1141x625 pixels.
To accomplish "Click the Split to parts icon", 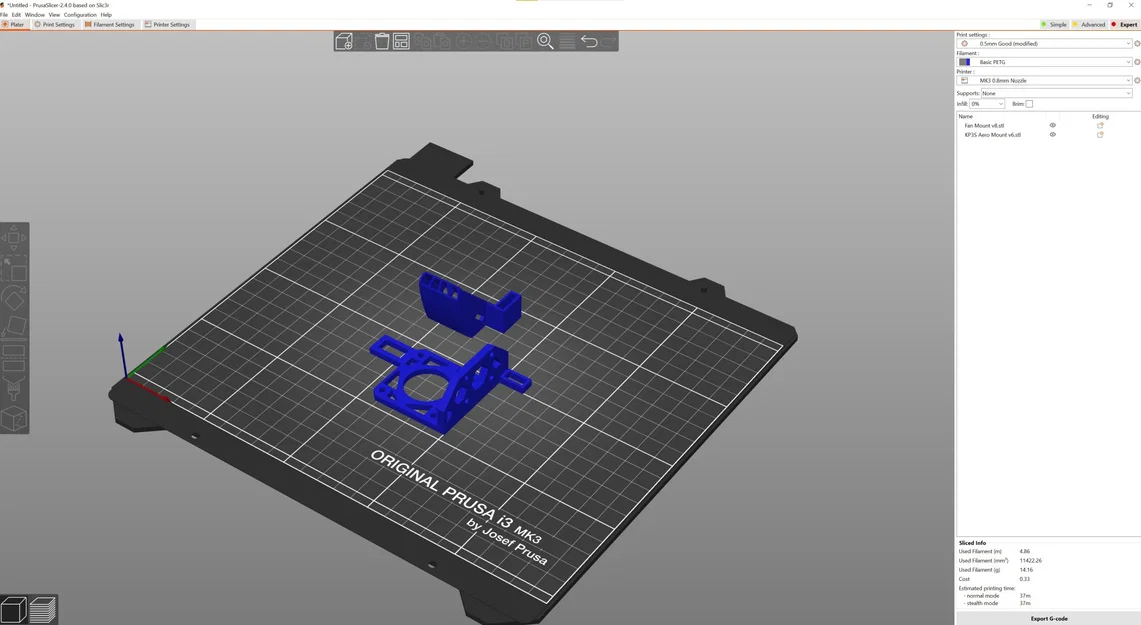I will point(523,41).
